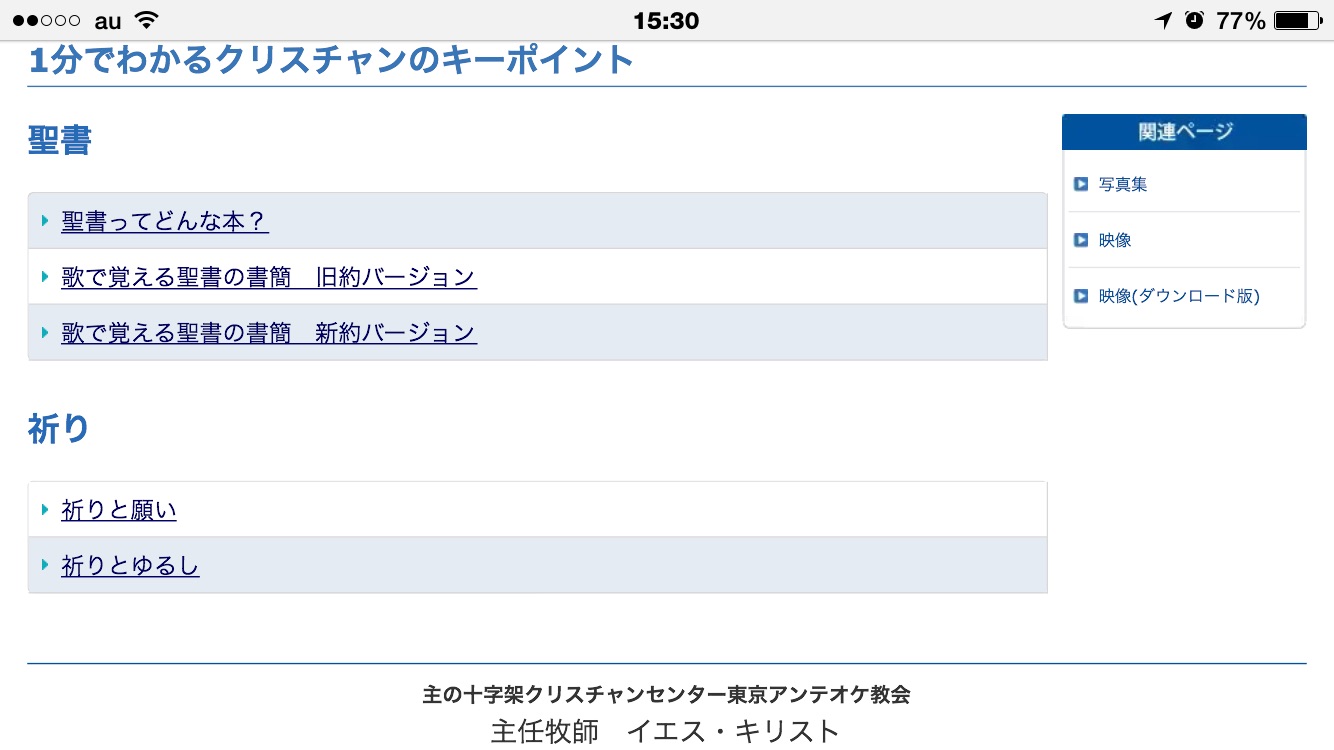Open the 聖書ってどんな本？ link

point(165,221)
